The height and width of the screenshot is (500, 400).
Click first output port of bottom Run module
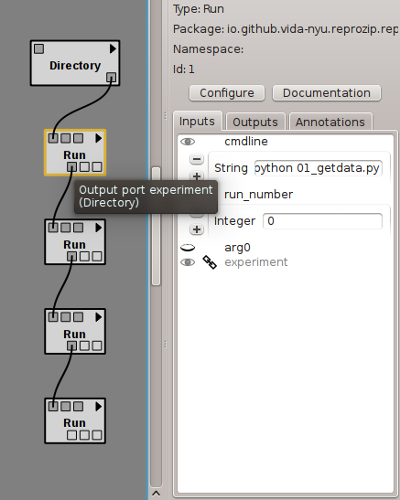coord(72,435)
